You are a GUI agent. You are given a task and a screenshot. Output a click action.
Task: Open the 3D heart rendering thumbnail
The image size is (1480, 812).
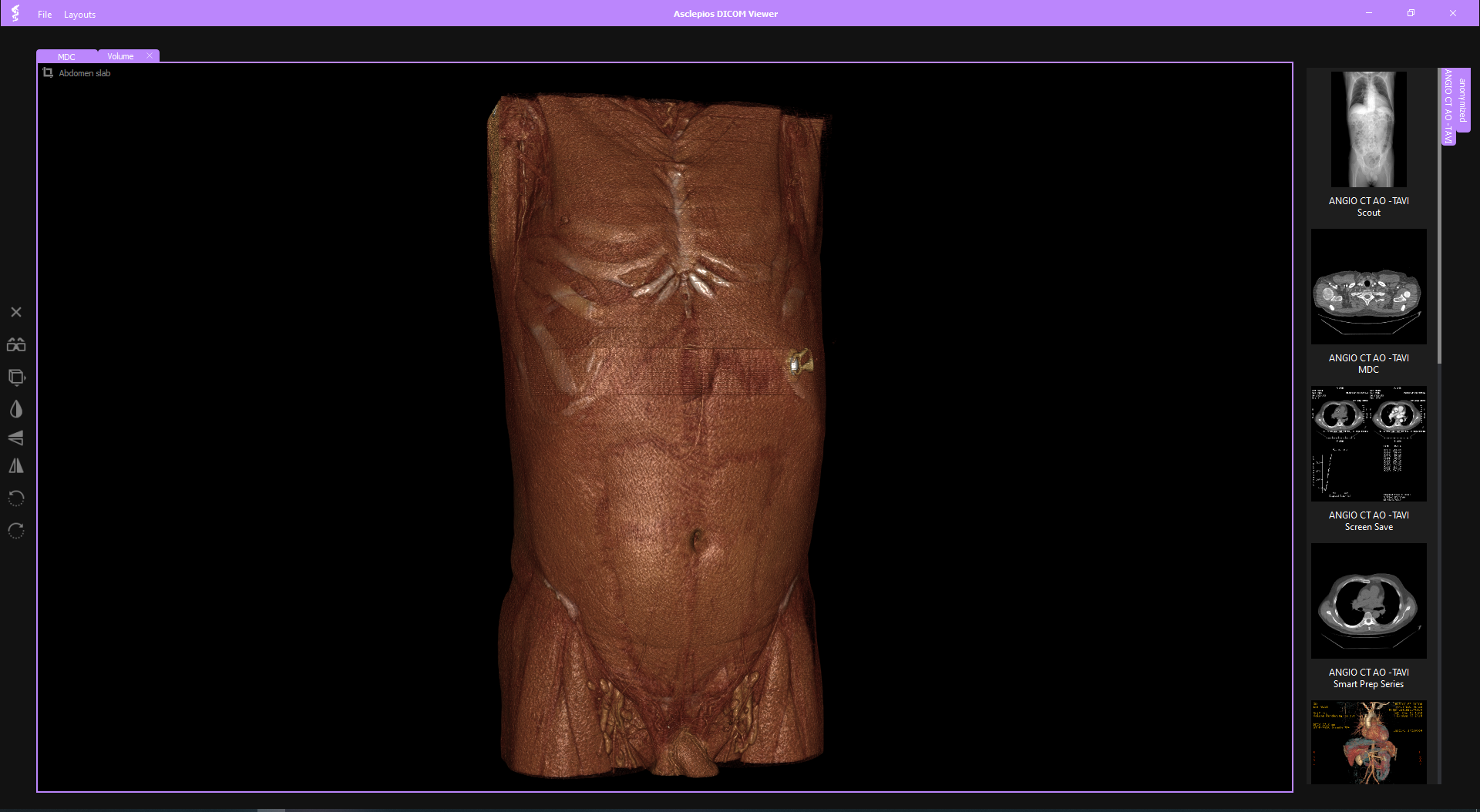pos(1368,742)
